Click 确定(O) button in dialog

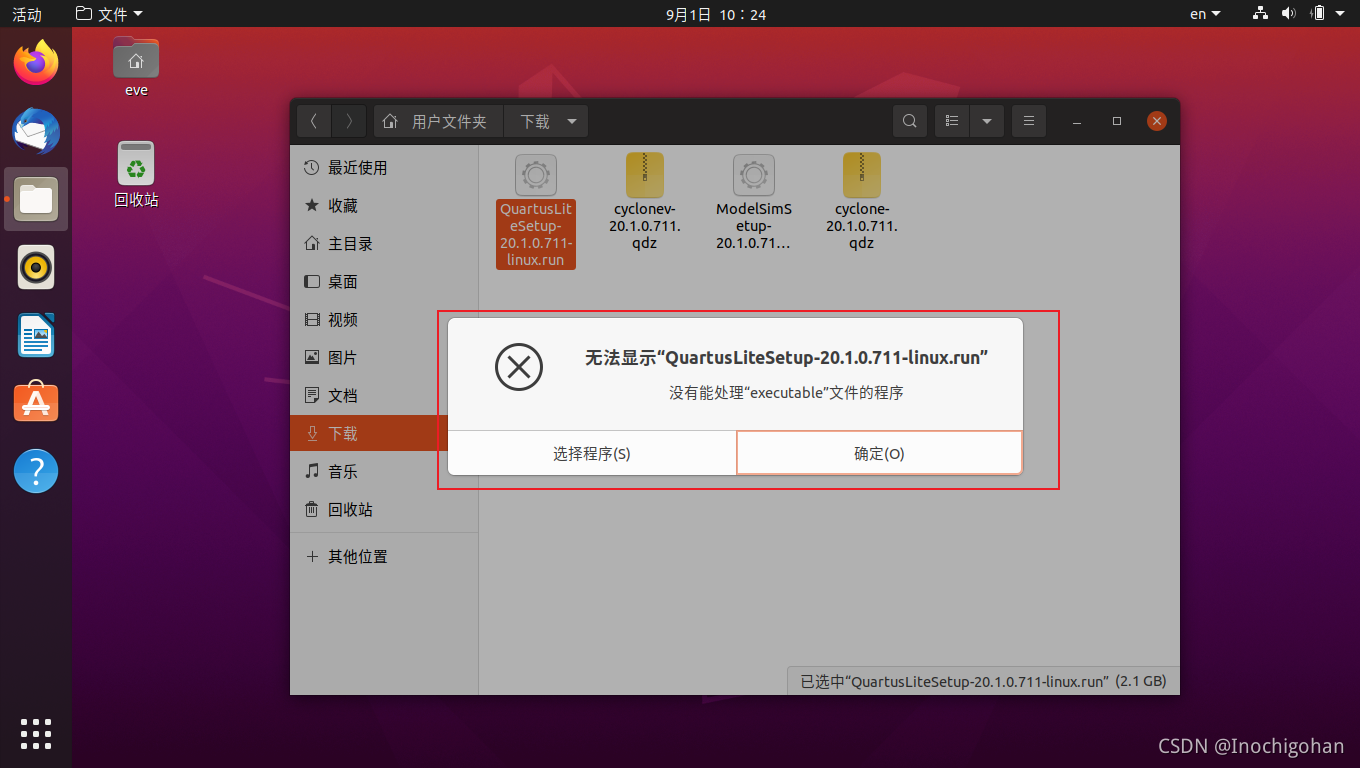tap(879, 453)
